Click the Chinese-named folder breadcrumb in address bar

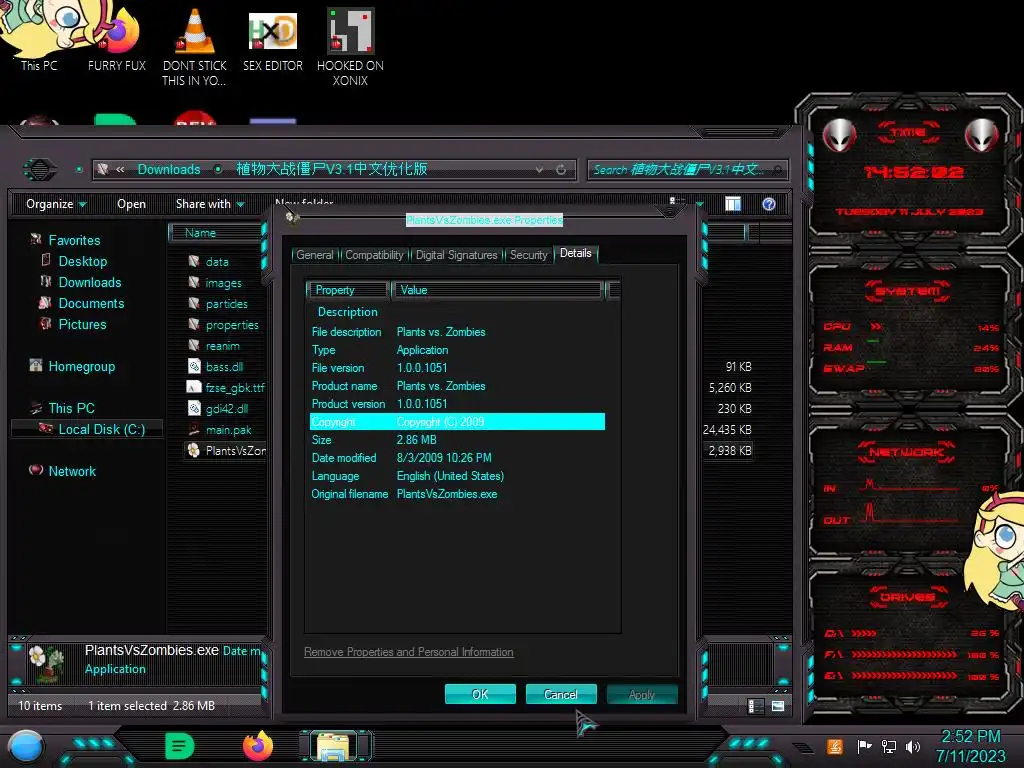pos(332,169)
